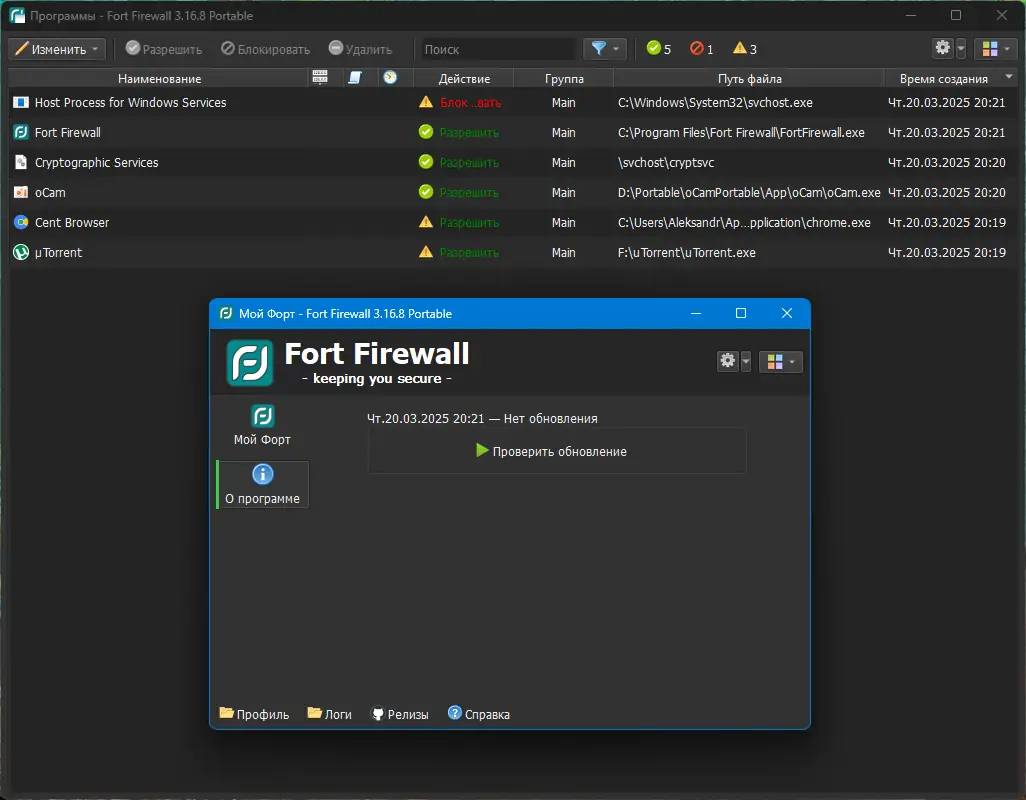Open the filter funnel button

[599, 49]
